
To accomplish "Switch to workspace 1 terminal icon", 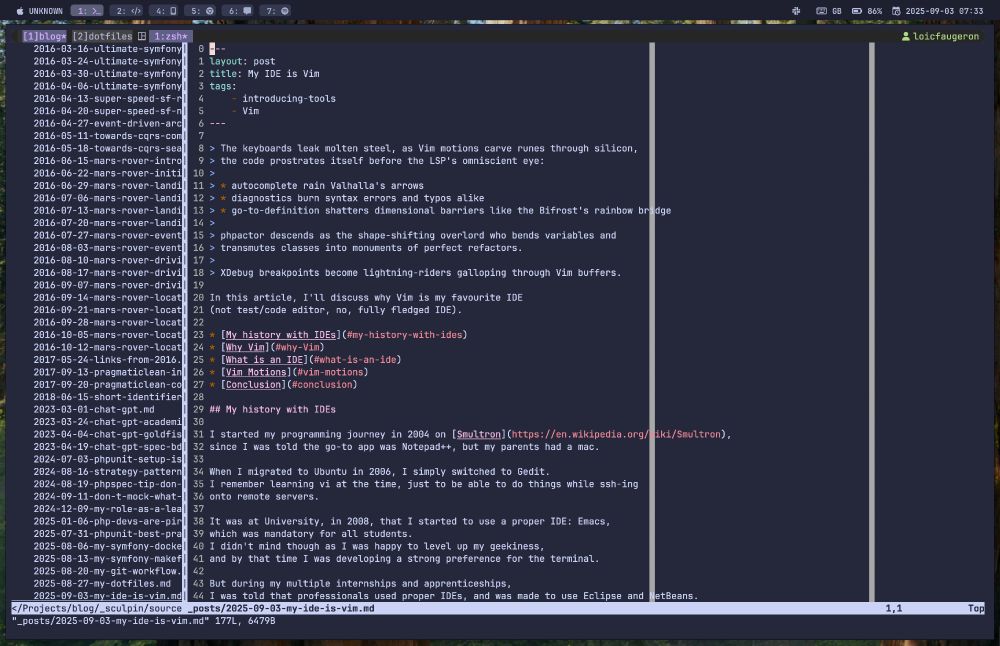I will (96, 11).
